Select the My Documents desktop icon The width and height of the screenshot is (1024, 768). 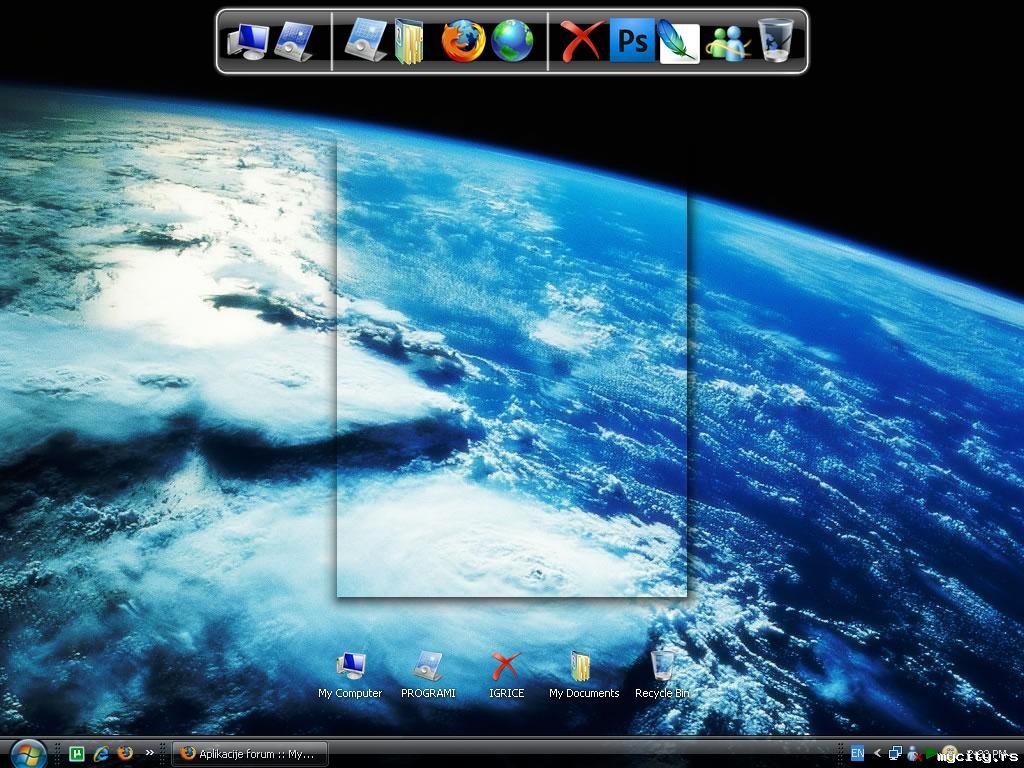click(584, 676)
